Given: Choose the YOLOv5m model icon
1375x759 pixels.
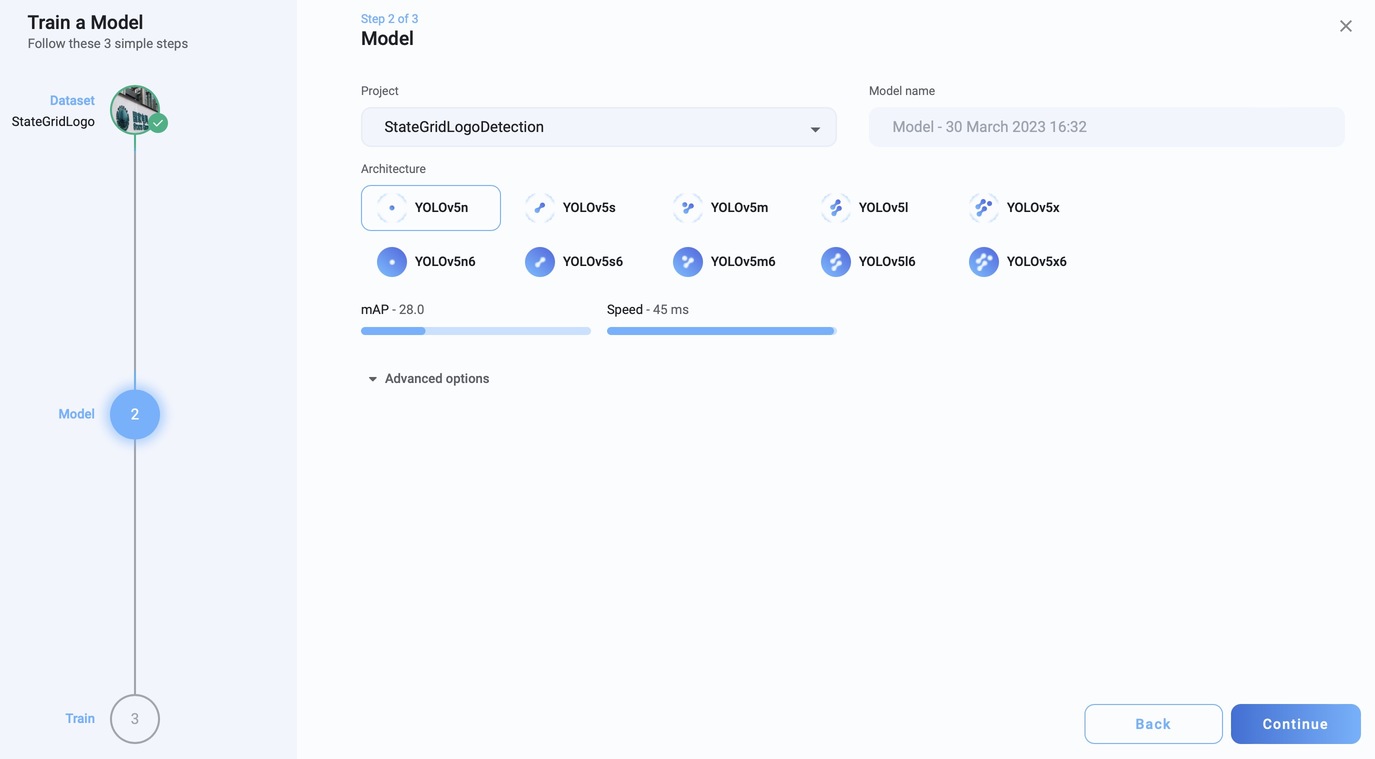Looking at the screenshot, I should [x=688, y=208].
